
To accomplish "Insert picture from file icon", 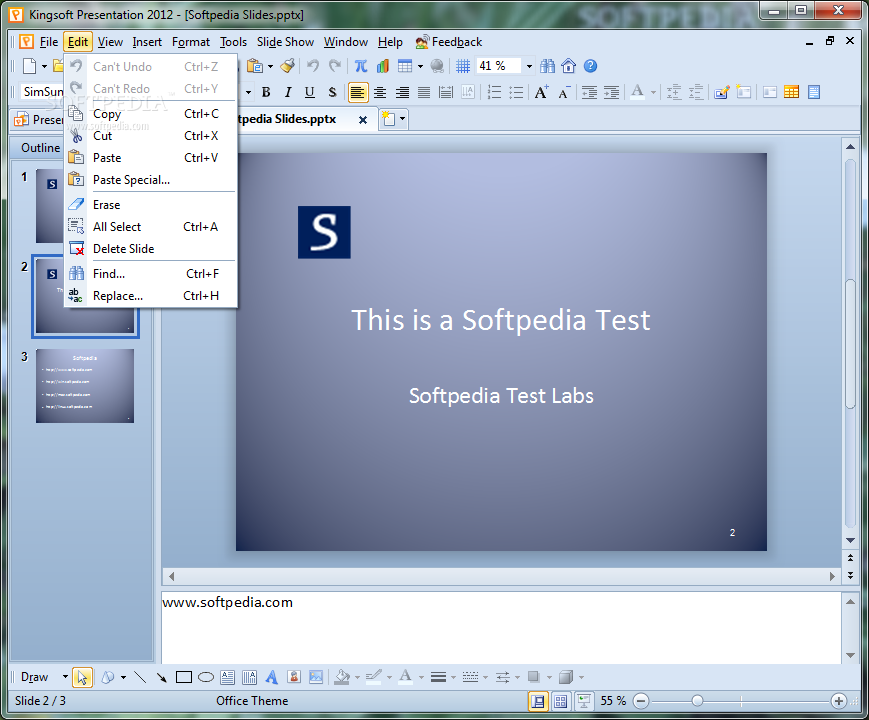I will tap(316, 677).
